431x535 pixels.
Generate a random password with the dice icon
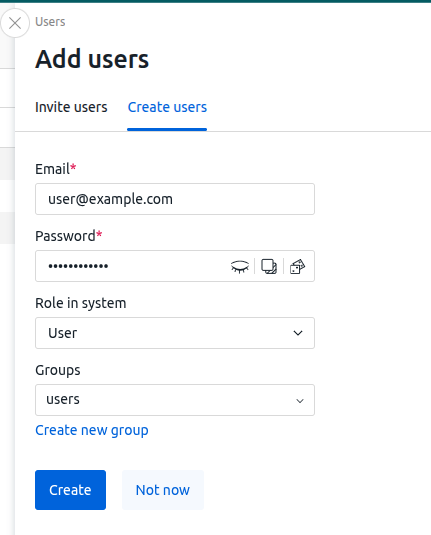(x=297, y=266)
